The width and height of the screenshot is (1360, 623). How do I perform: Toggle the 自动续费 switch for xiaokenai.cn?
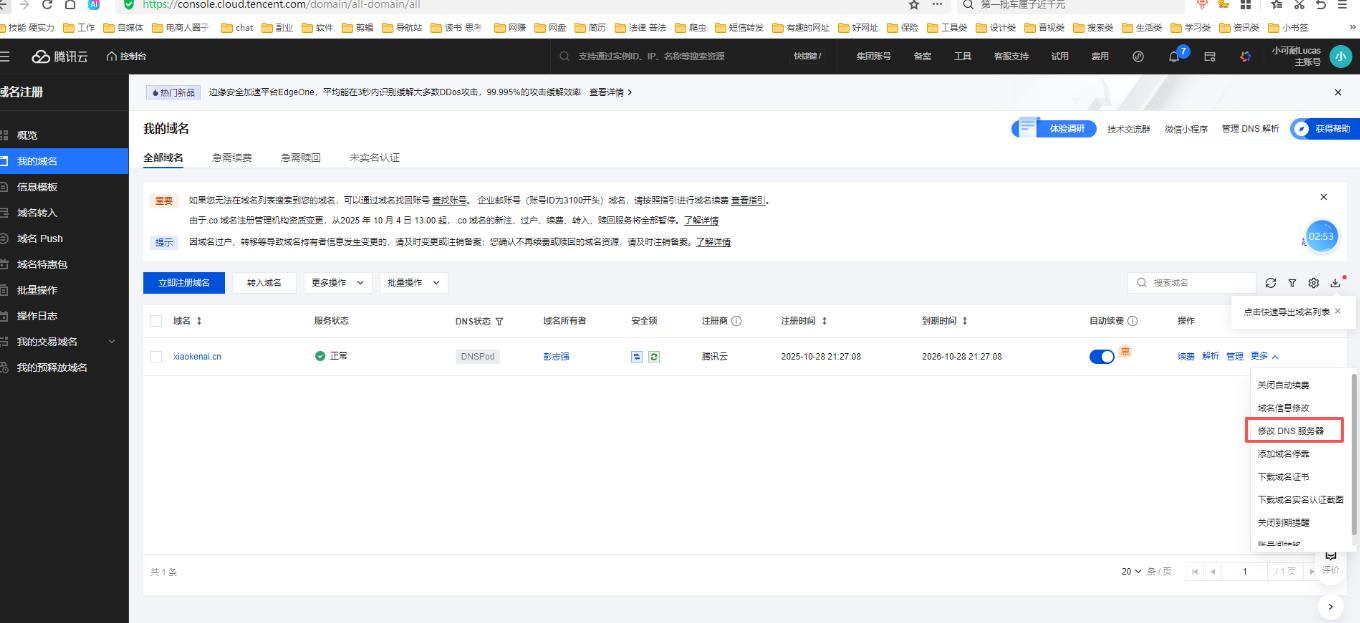tap(1101, 356)
